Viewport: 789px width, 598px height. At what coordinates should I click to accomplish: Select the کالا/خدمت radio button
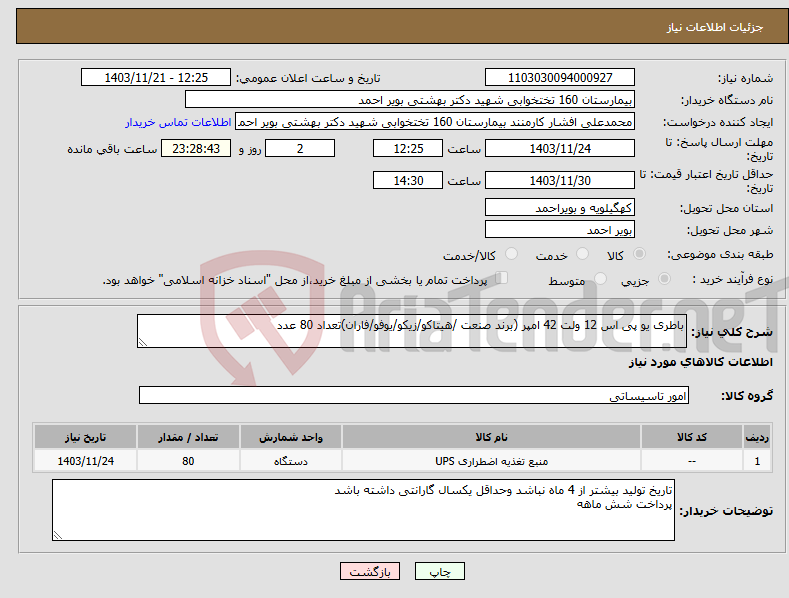click(x=511, y=254)
